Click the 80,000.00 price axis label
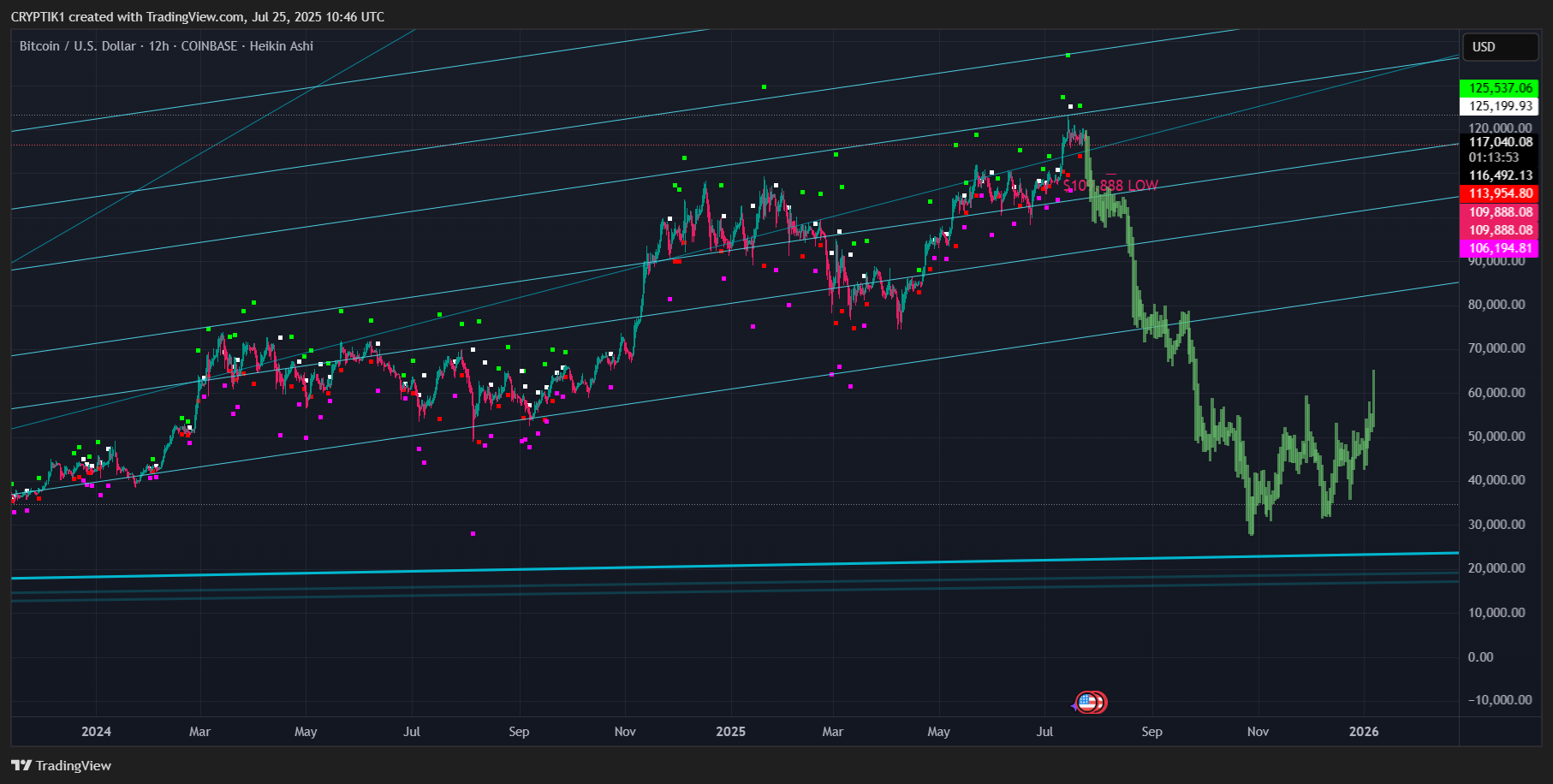Image resolution: width=1553 pixels, height=784 pixels. click(x=1496, y=305)
